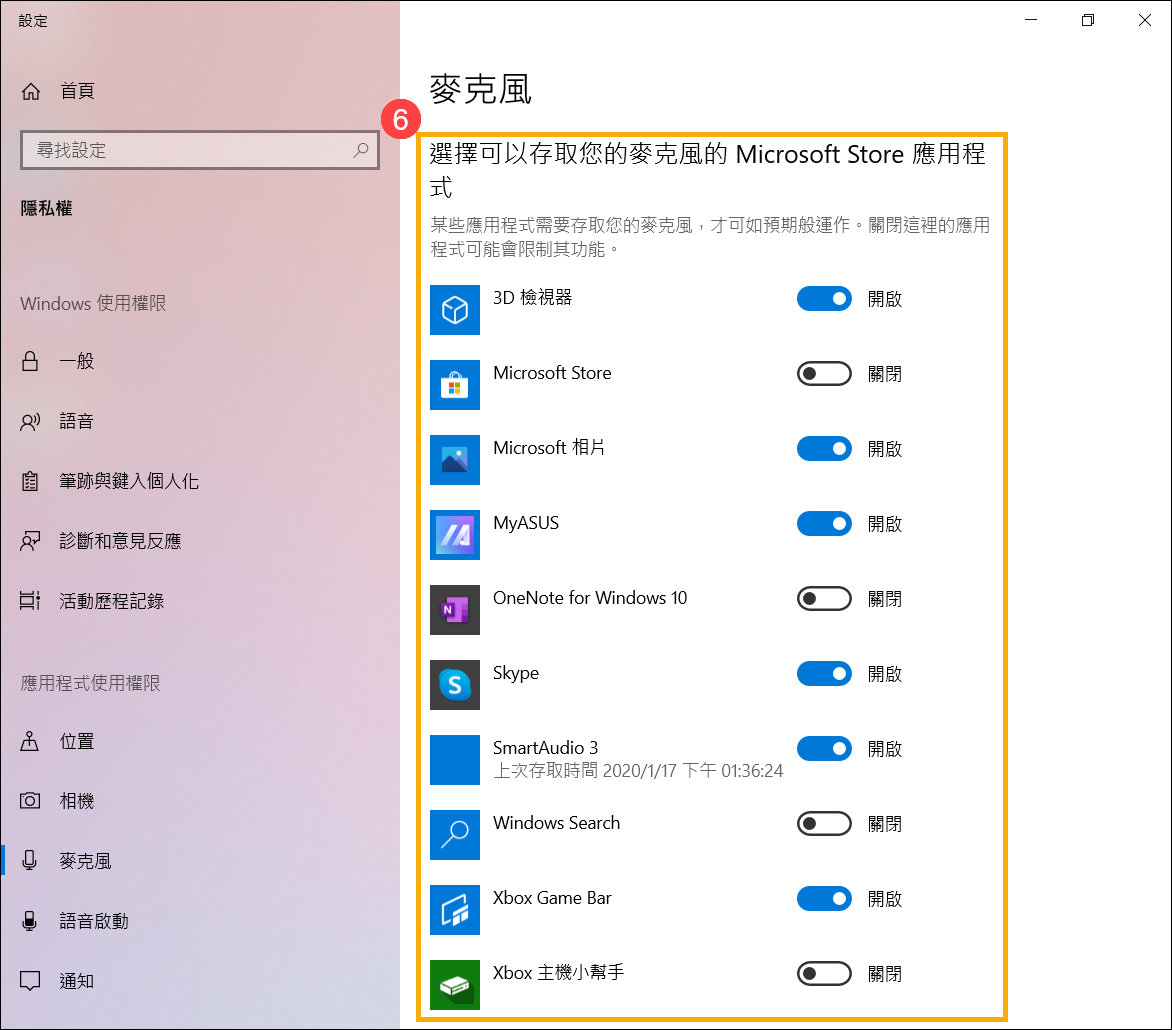
Task: Click the Skype app icon
Action: (x=454, y=685)
